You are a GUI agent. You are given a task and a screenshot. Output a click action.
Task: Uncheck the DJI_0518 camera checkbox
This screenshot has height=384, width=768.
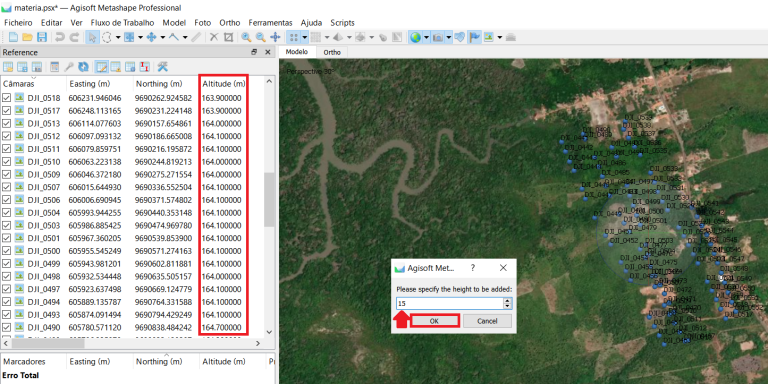[6, 98]
